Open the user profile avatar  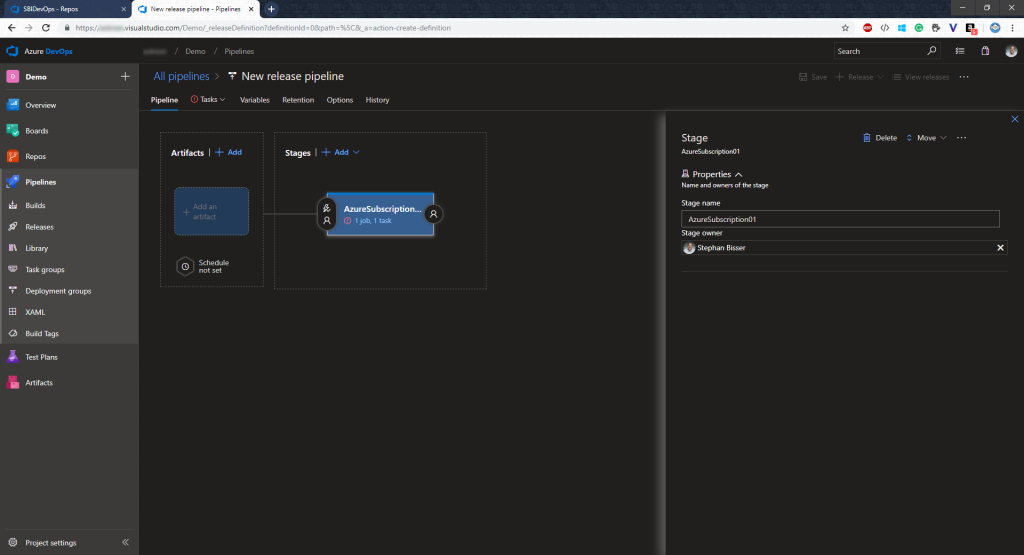1011,51
